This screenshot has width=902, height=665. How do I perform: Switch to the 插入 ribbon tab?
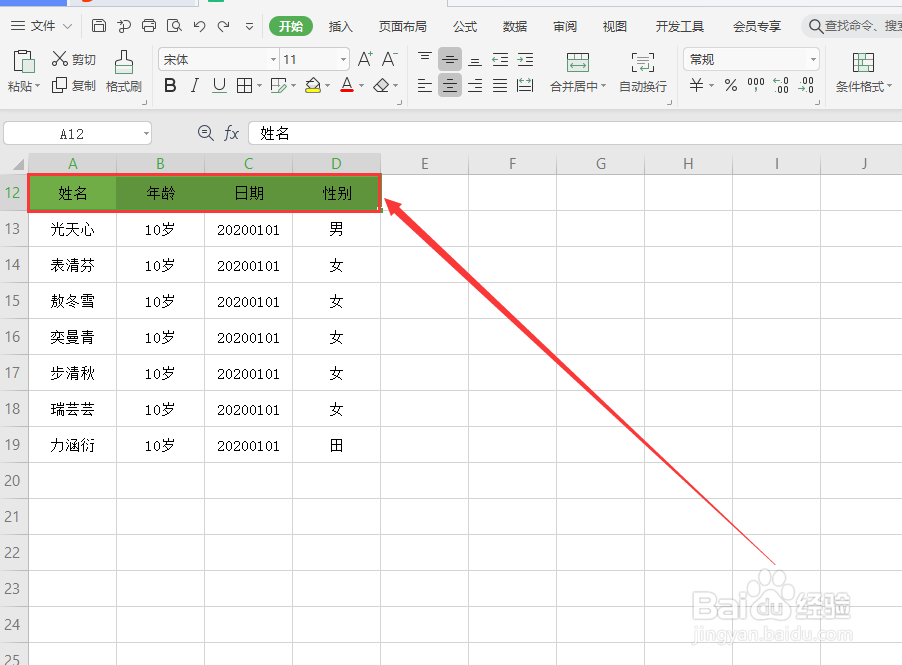click(x=340, y=26)
